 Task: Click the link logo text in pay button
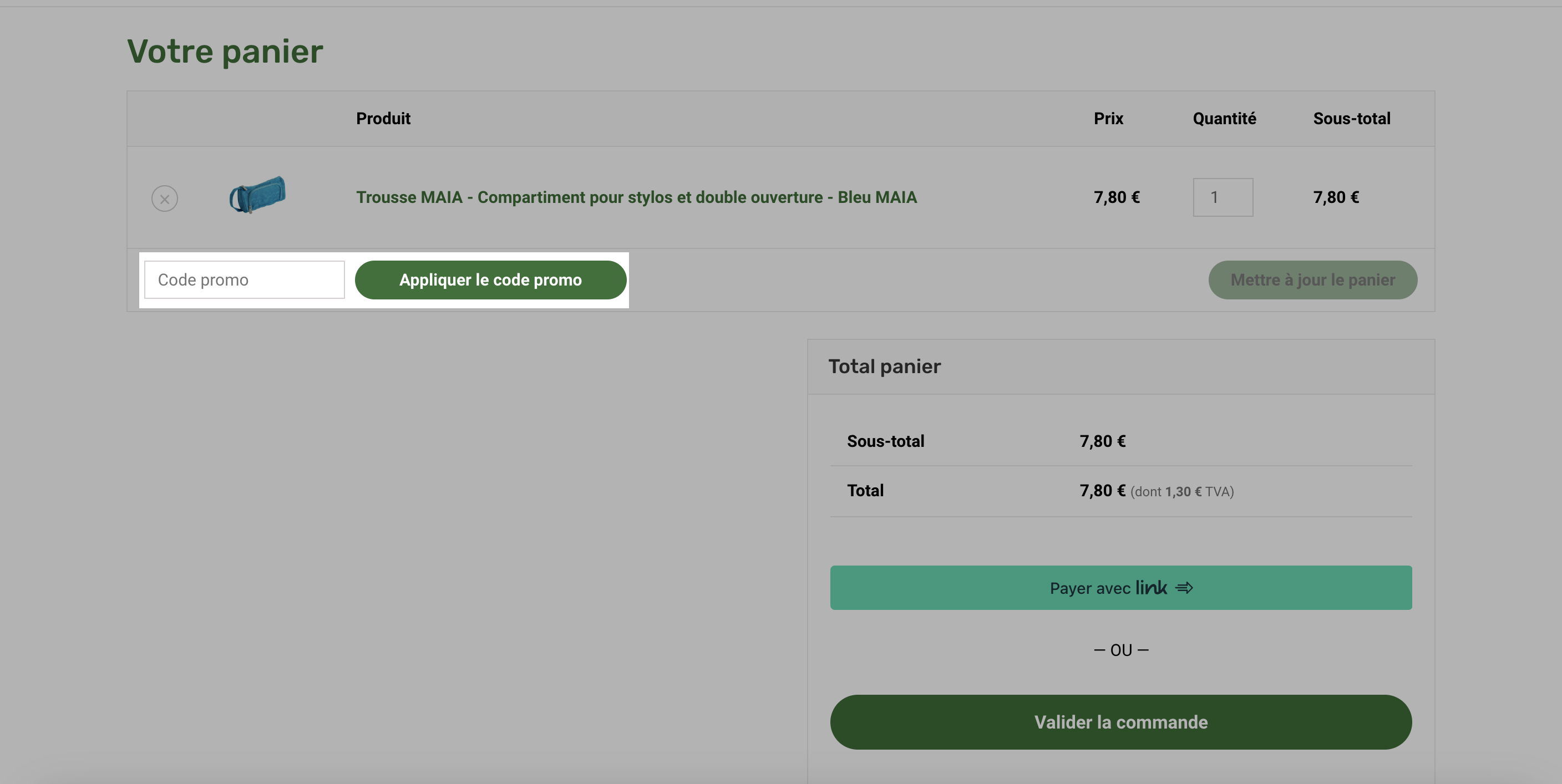[1151, 587]
